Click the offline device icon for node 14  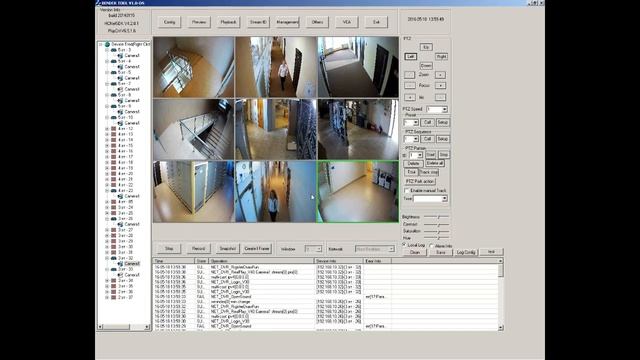[114, 140]
